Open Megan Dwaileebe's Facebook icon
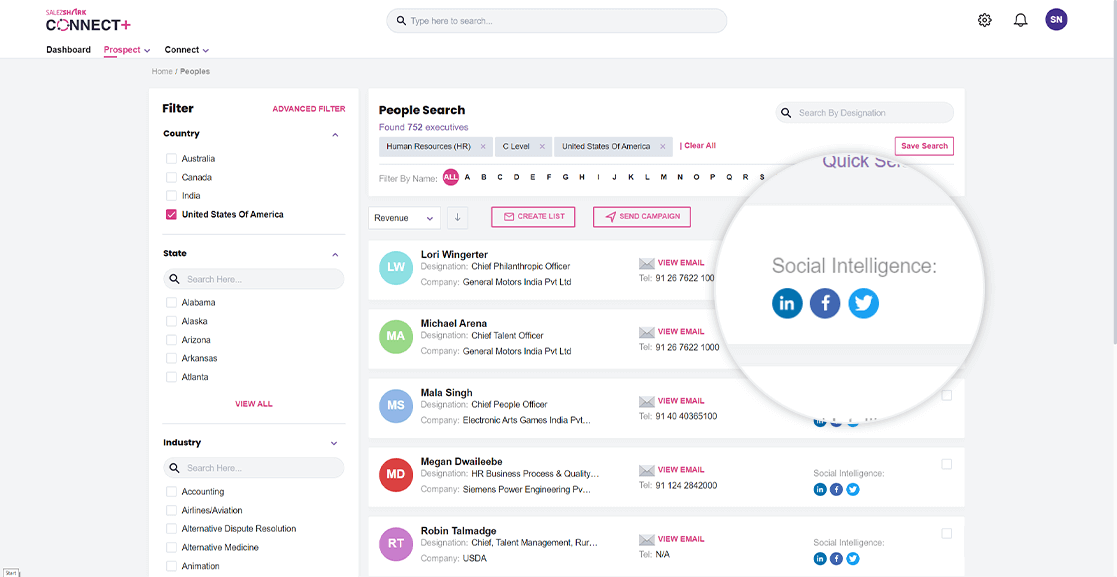The image size is (1117, 577). 836,489
